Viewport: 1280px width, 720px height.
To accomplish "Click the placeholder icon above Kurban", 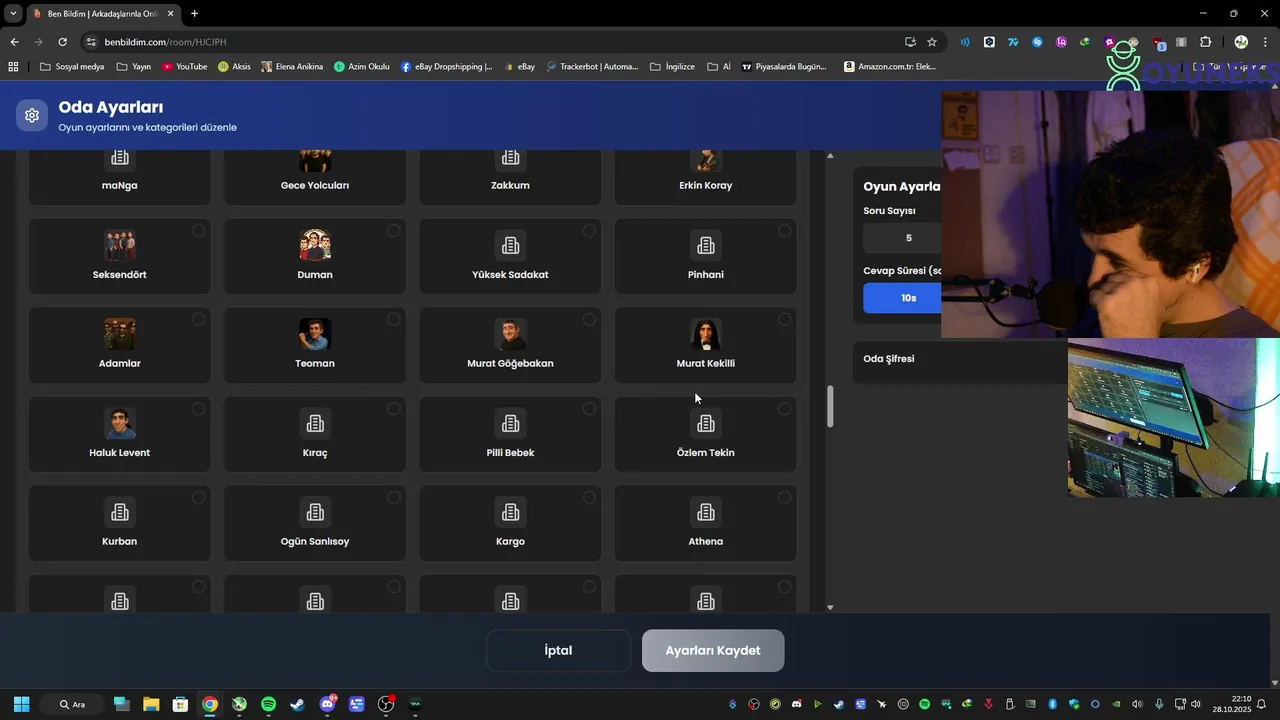I will point(120,512).
